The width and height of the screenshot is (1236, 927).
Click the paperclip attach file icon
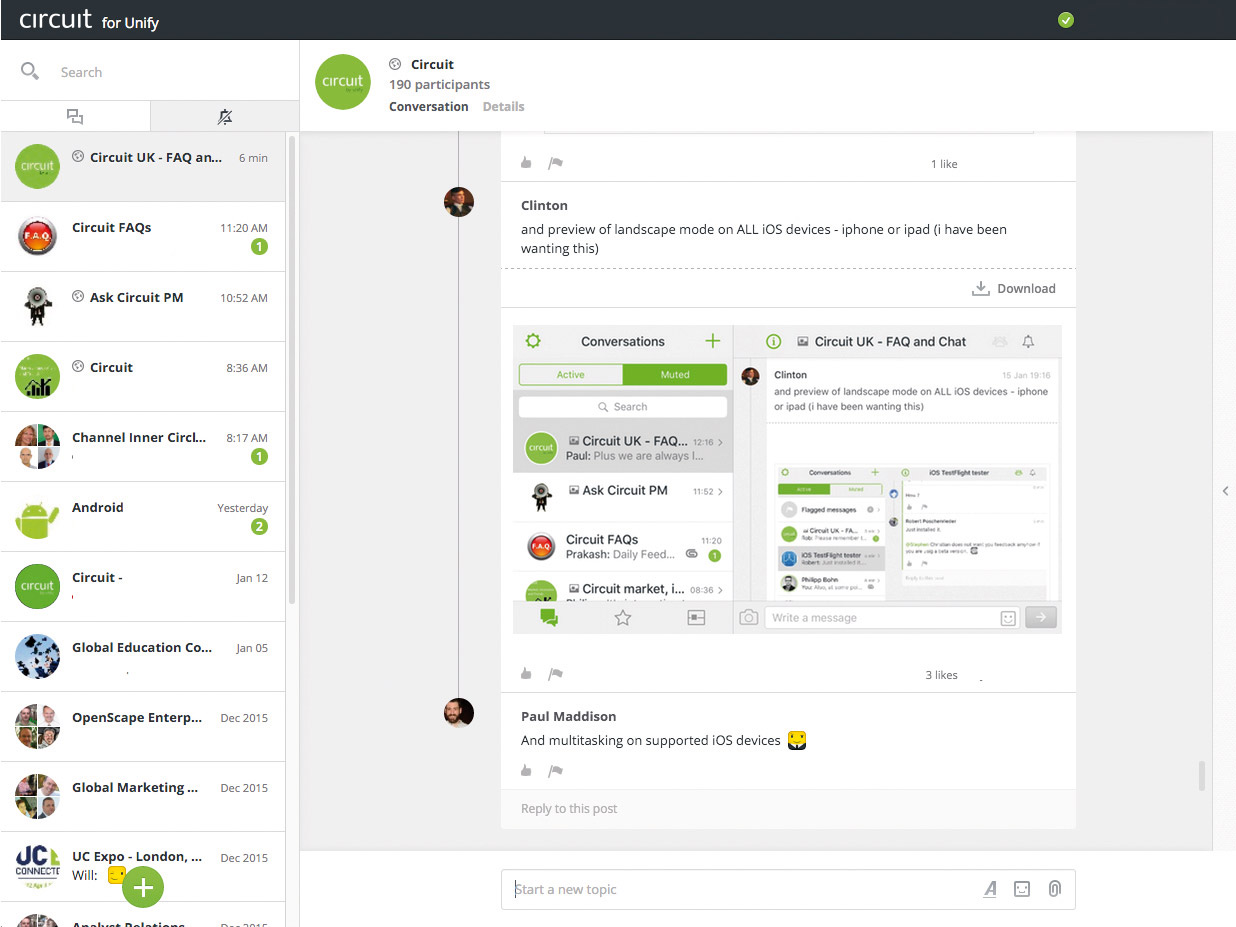coord(1054,889)
